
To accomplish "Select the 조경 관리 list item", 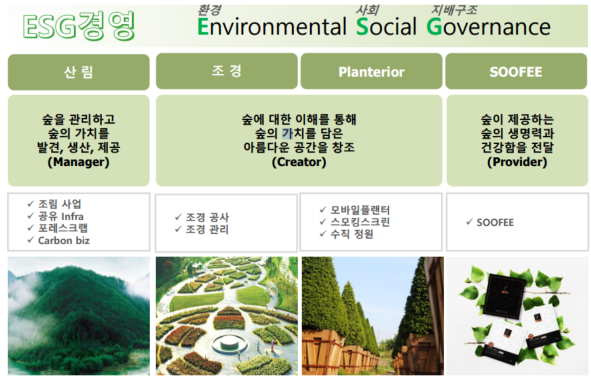I will (x=207, y=229).
